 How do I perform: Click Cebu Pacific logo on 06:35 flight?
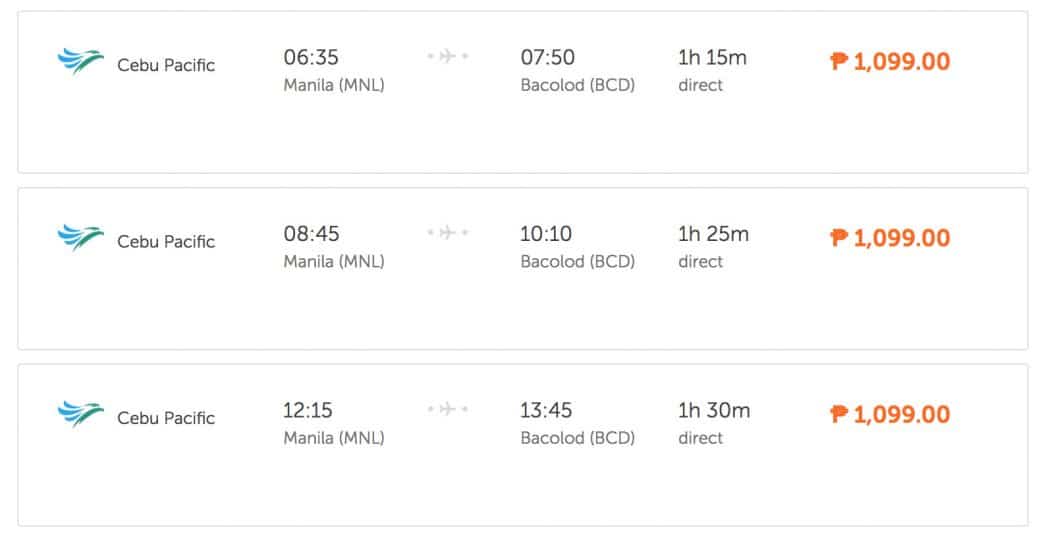[80, 62]
